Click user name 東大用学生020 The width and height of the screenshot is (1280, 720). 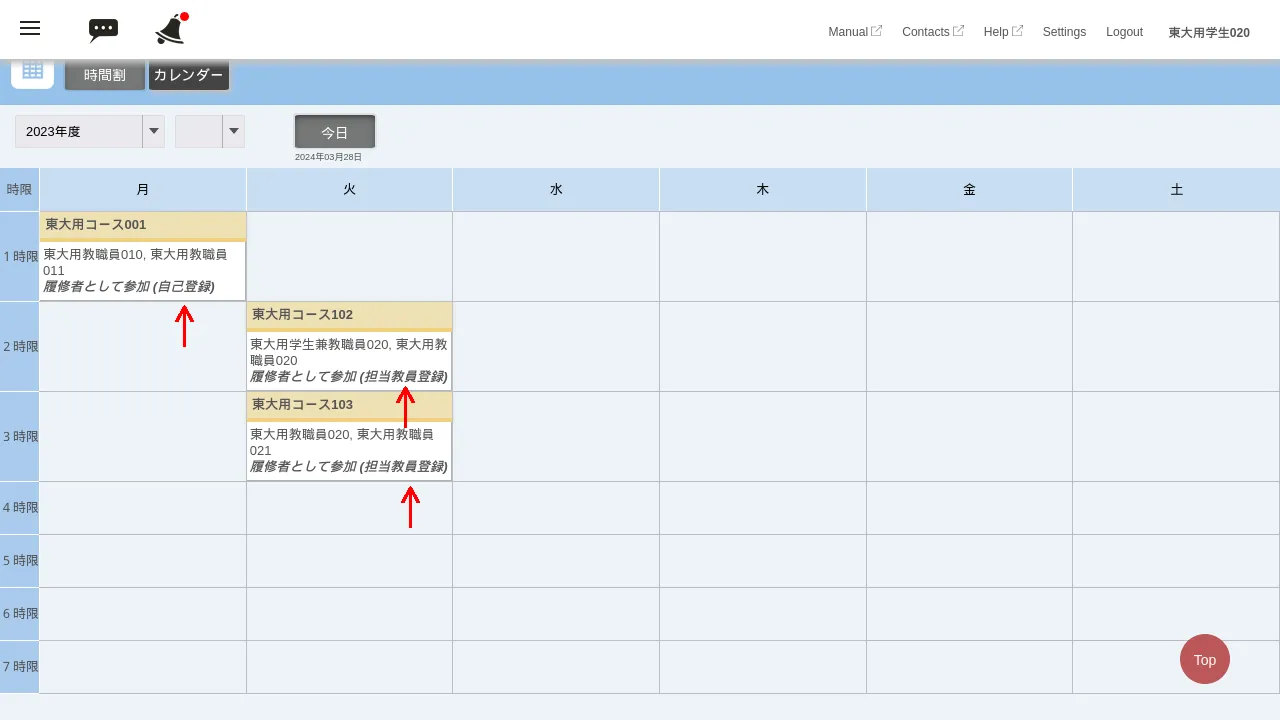point(1209,33)
